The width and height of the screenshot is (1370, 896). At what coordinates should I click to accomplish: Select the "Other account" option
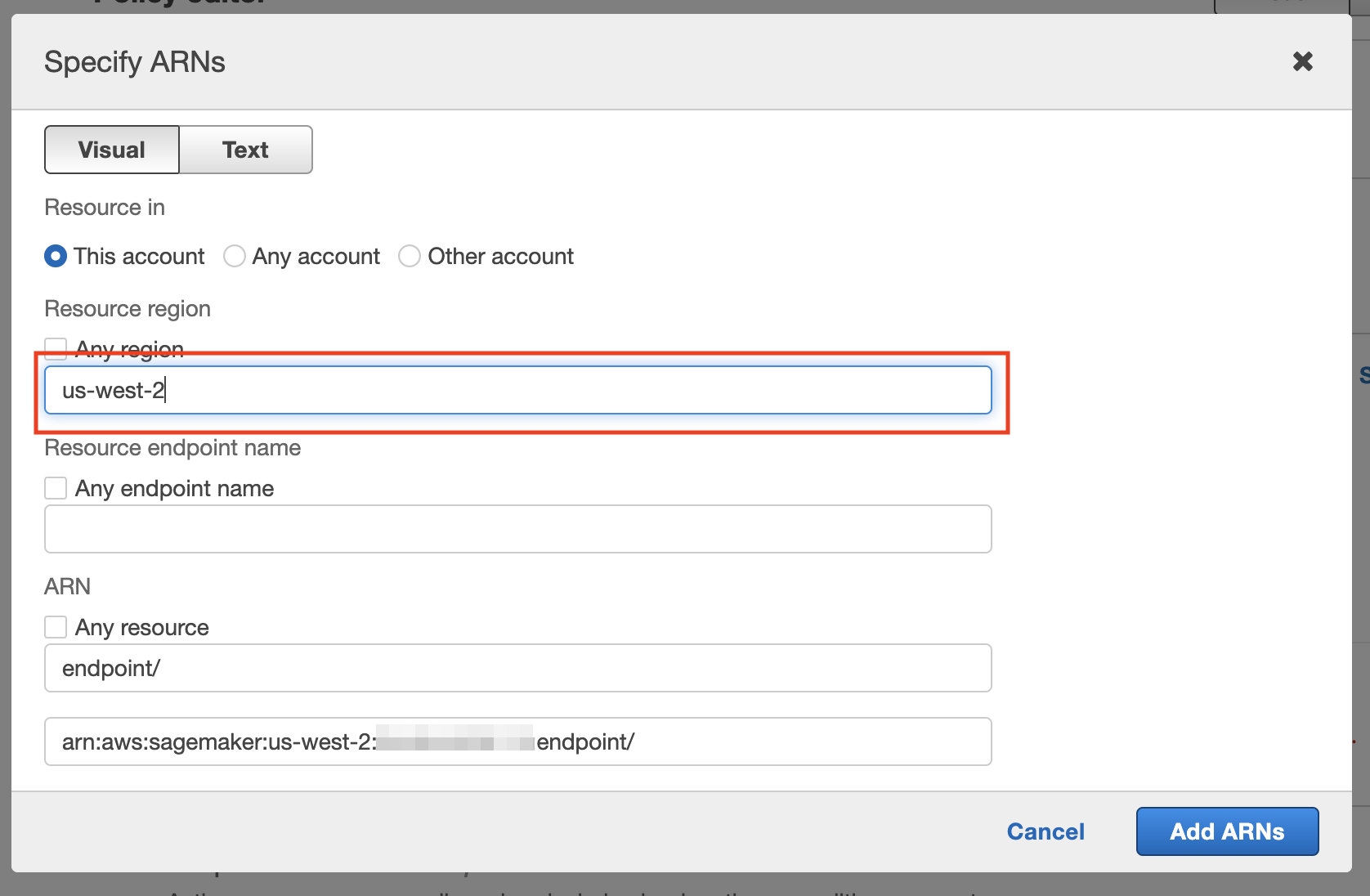[410, 256]
